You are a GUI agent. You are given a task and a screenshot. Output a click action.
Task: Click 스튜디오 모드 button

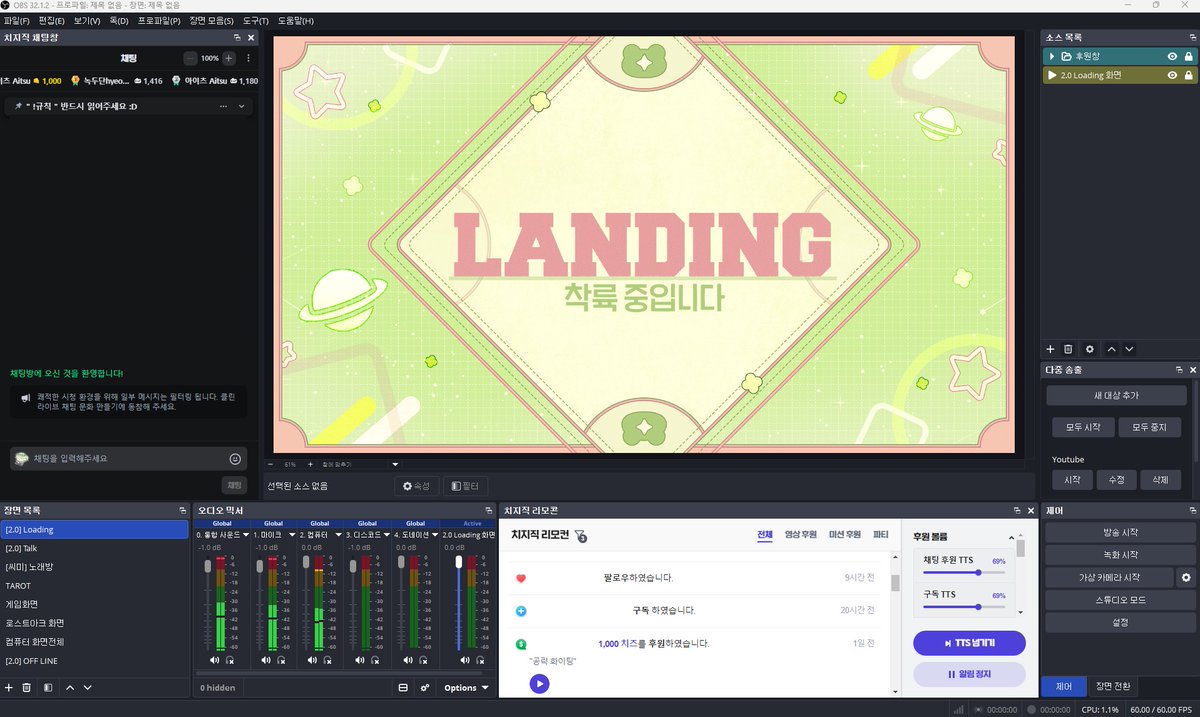(1119, 600)
